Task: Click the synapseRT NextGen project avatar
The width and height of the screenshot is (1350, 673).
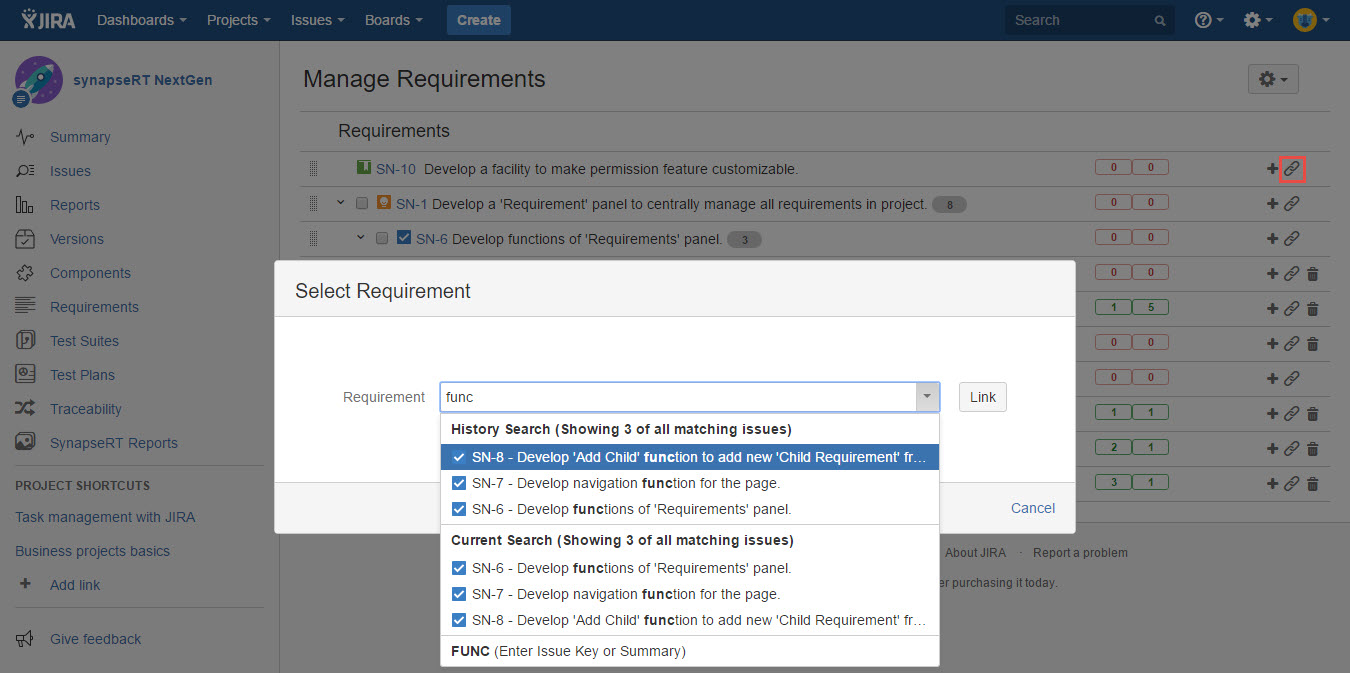Action: 38,81
